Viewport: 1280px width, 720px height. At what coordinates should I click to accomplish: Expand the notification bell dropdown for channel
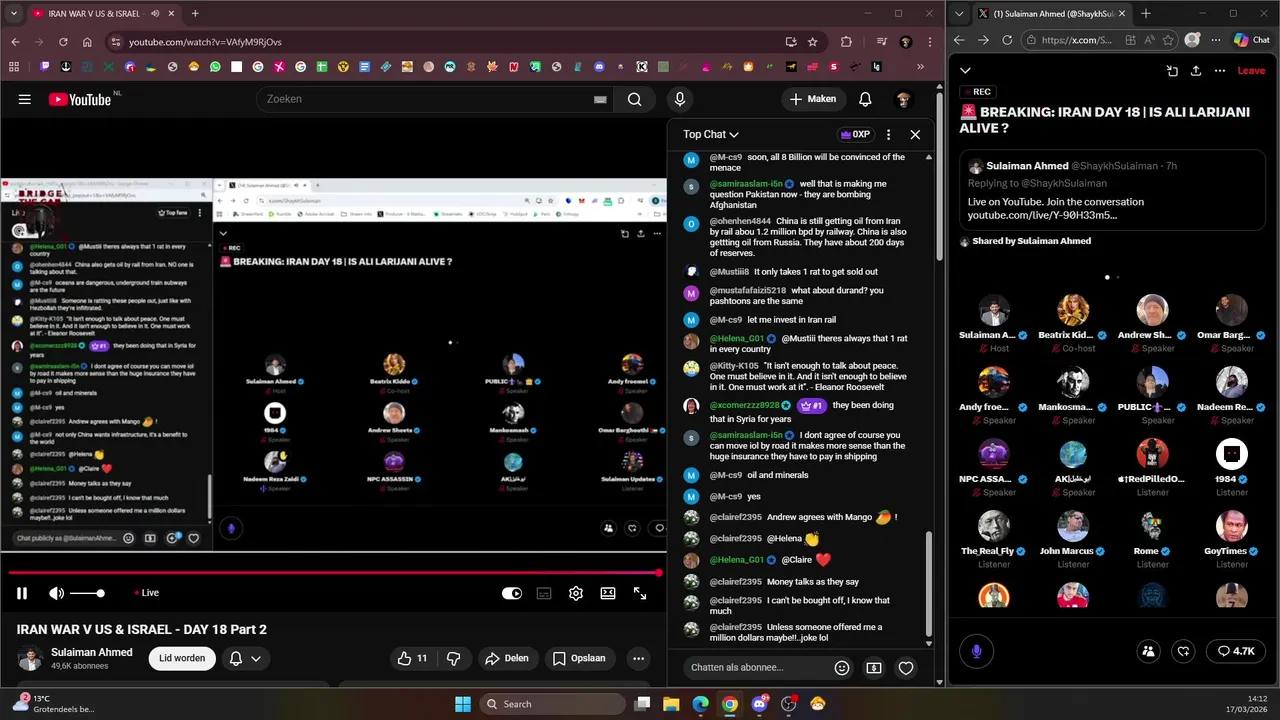pos(245,658)
